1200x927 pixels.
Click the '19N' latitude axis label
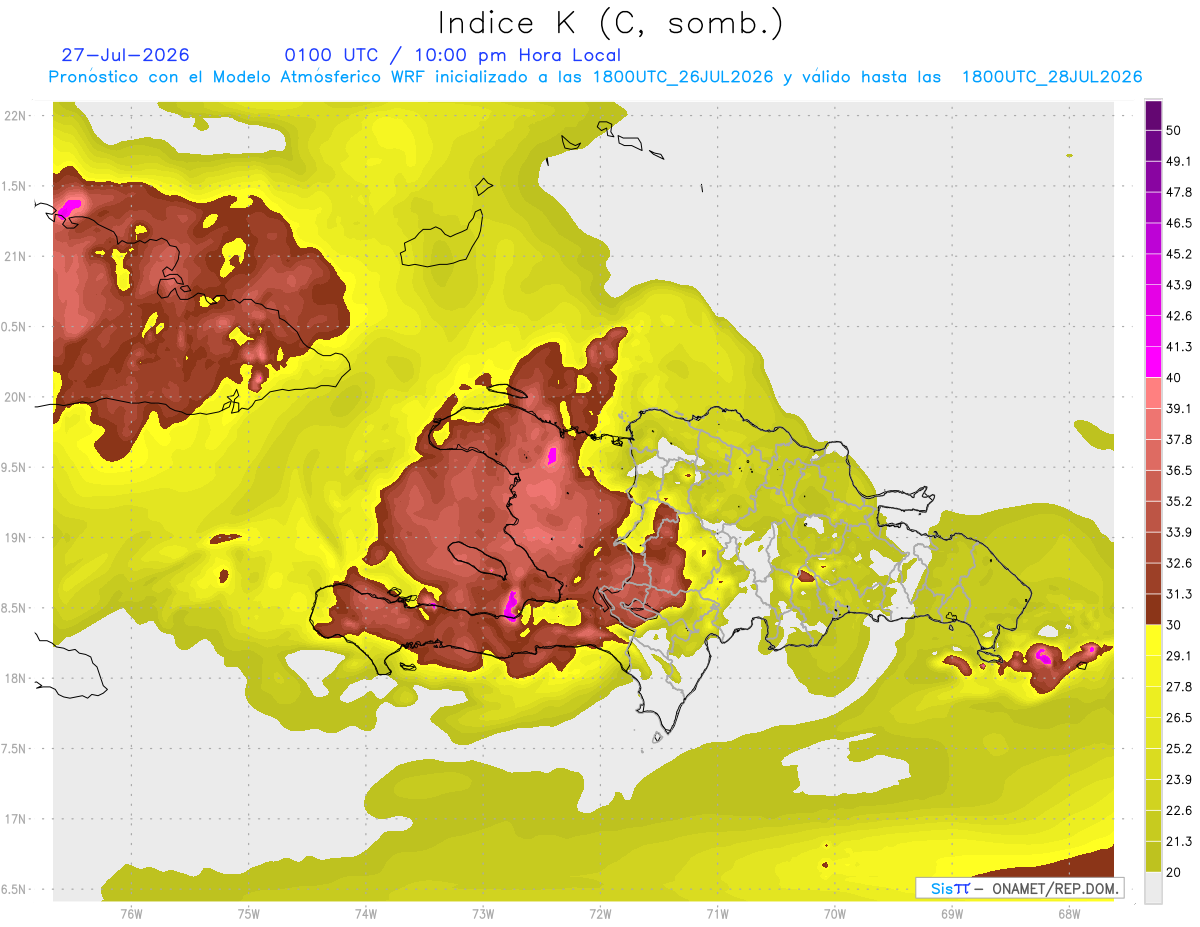coord(14,538)
